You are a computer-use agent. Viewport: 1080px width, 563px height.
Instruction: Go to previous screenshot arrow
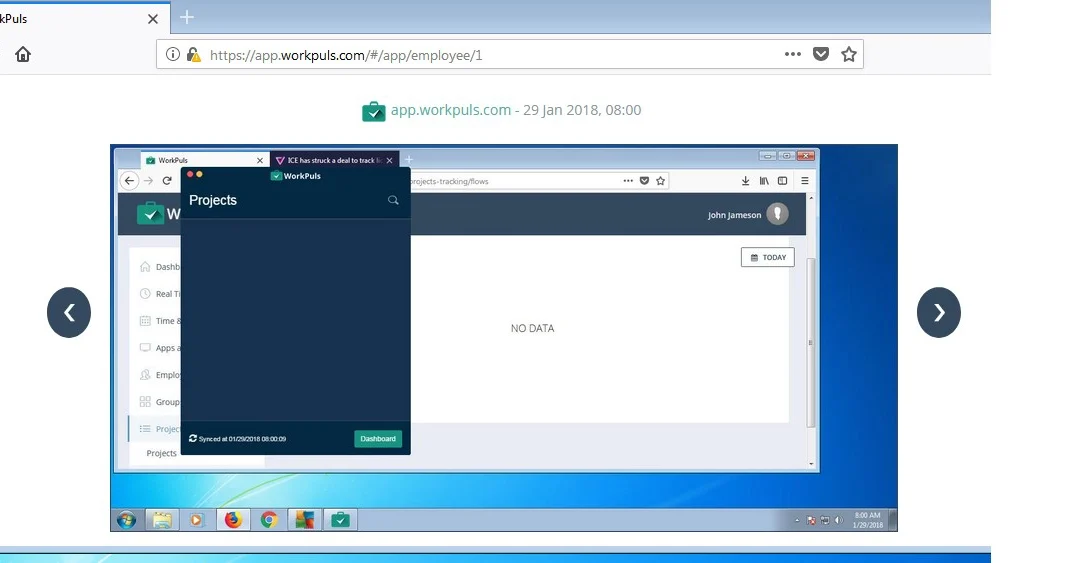pos(69,312)
